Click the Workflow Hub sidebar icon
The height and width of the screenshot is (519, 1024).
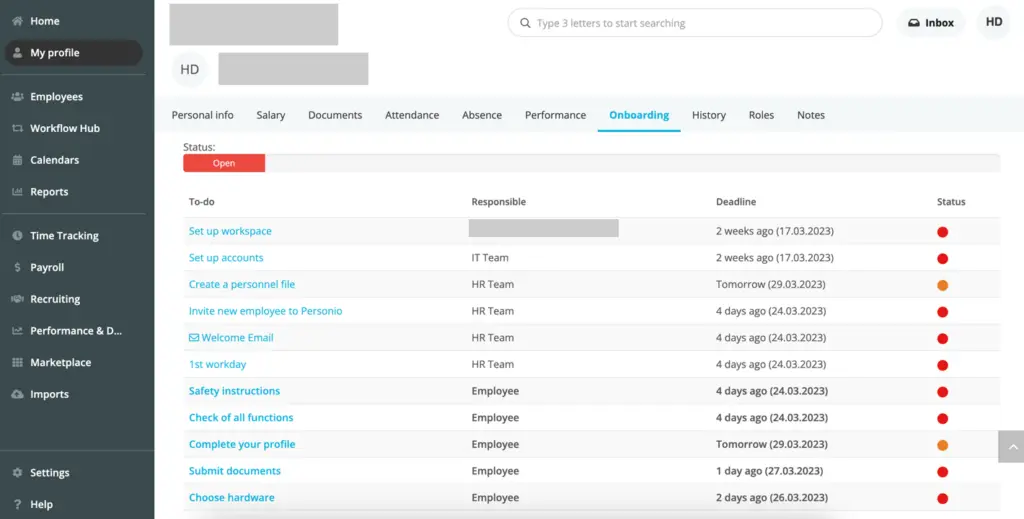18,129
